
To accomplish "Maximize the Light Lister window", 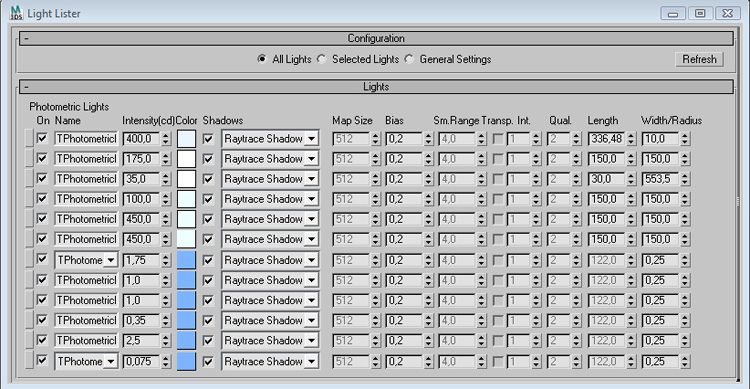I will [x=700, y=13].
